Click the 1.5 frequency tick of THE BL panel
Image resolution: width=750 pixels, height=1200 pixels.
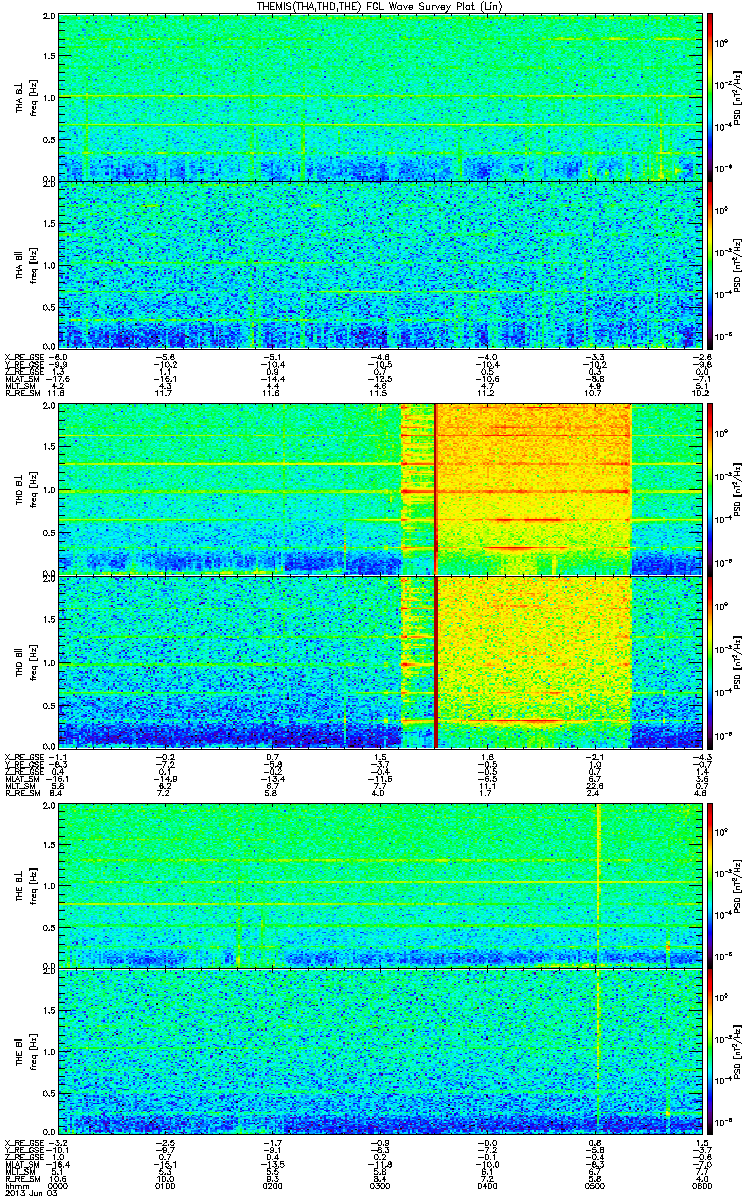[x=48, y=847]
